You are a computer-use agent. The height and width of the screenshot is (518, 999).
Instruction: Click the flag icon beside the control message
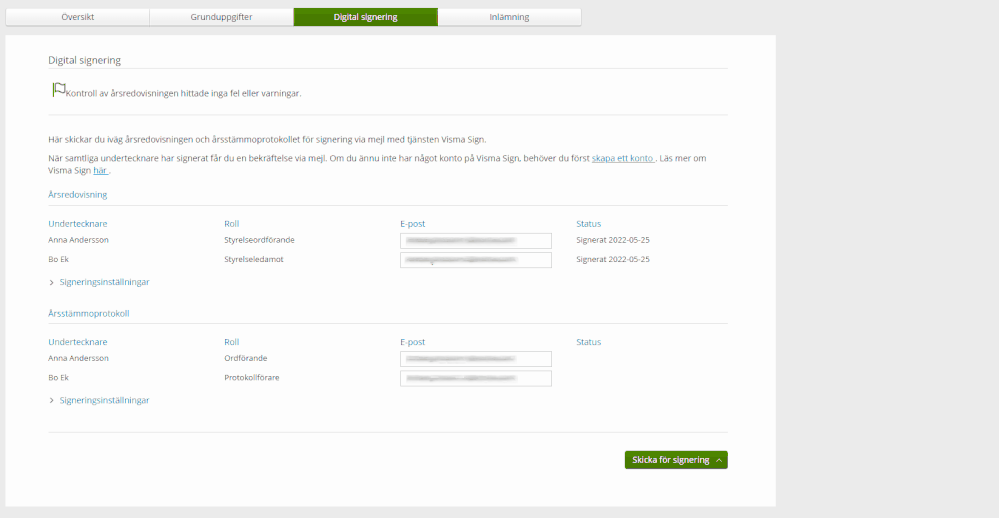pos(59,90)
